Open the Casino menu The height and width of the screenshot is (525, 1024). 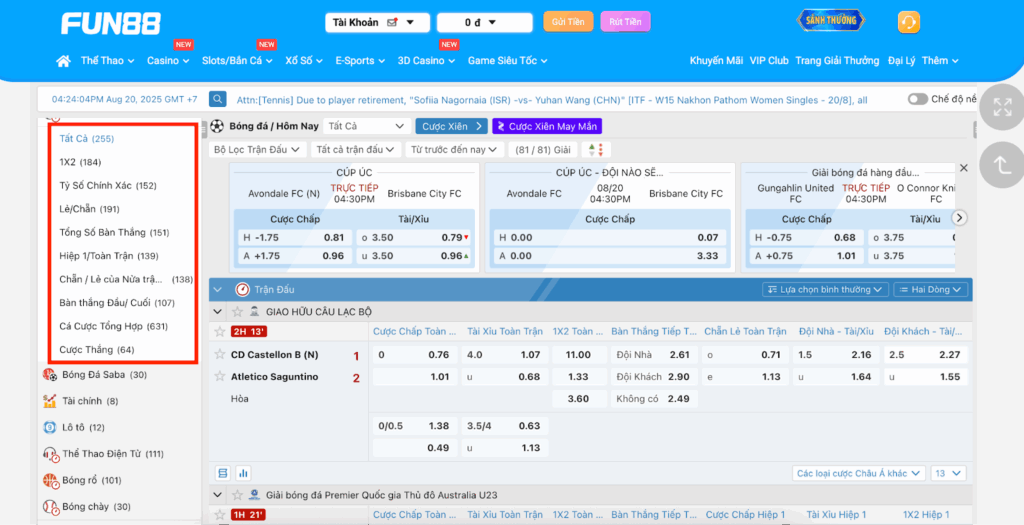pyautogui.click(x=168, y=61)
